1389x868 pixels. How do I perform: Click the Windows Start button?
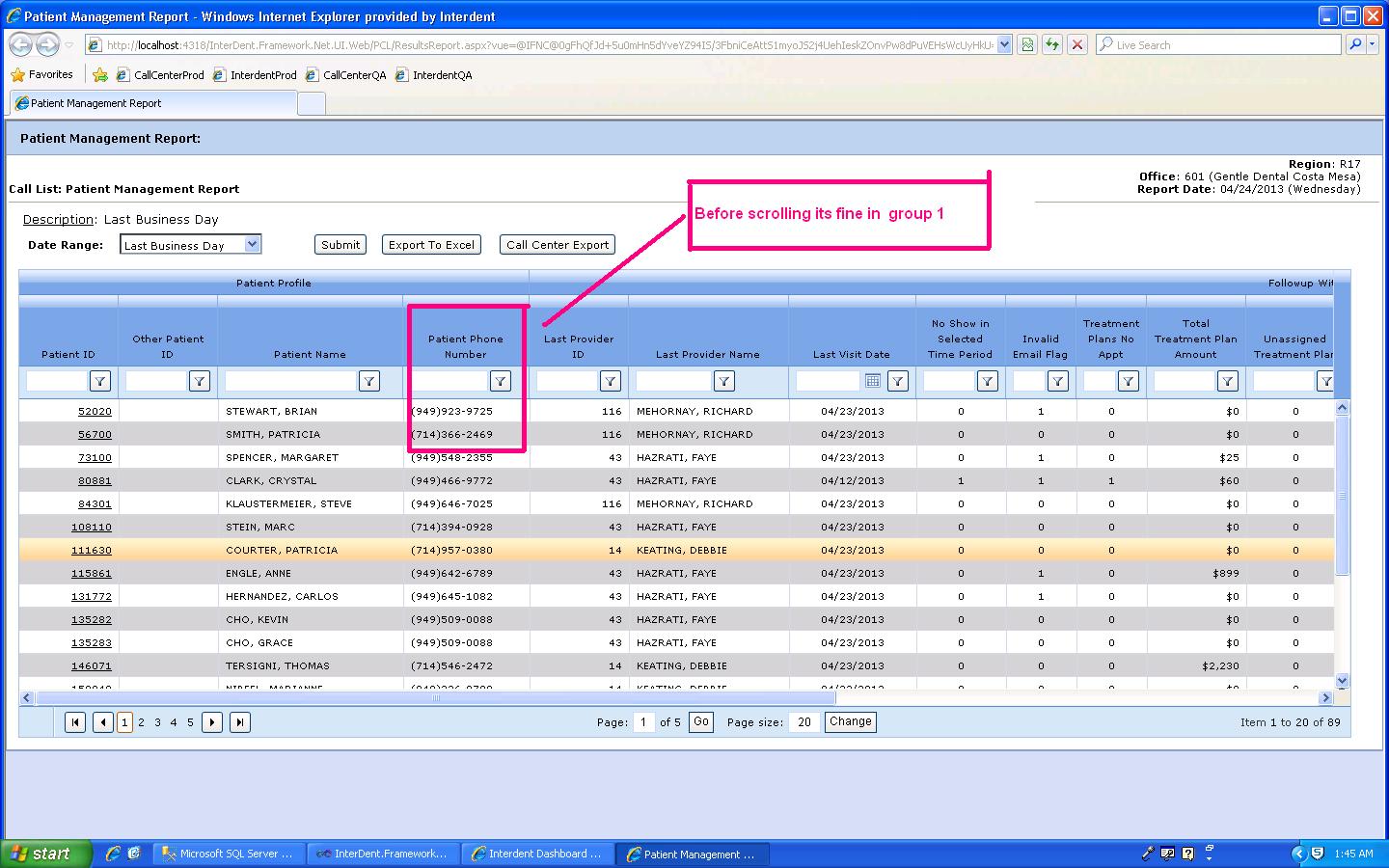pyautogui.click(x=46, y=854)
